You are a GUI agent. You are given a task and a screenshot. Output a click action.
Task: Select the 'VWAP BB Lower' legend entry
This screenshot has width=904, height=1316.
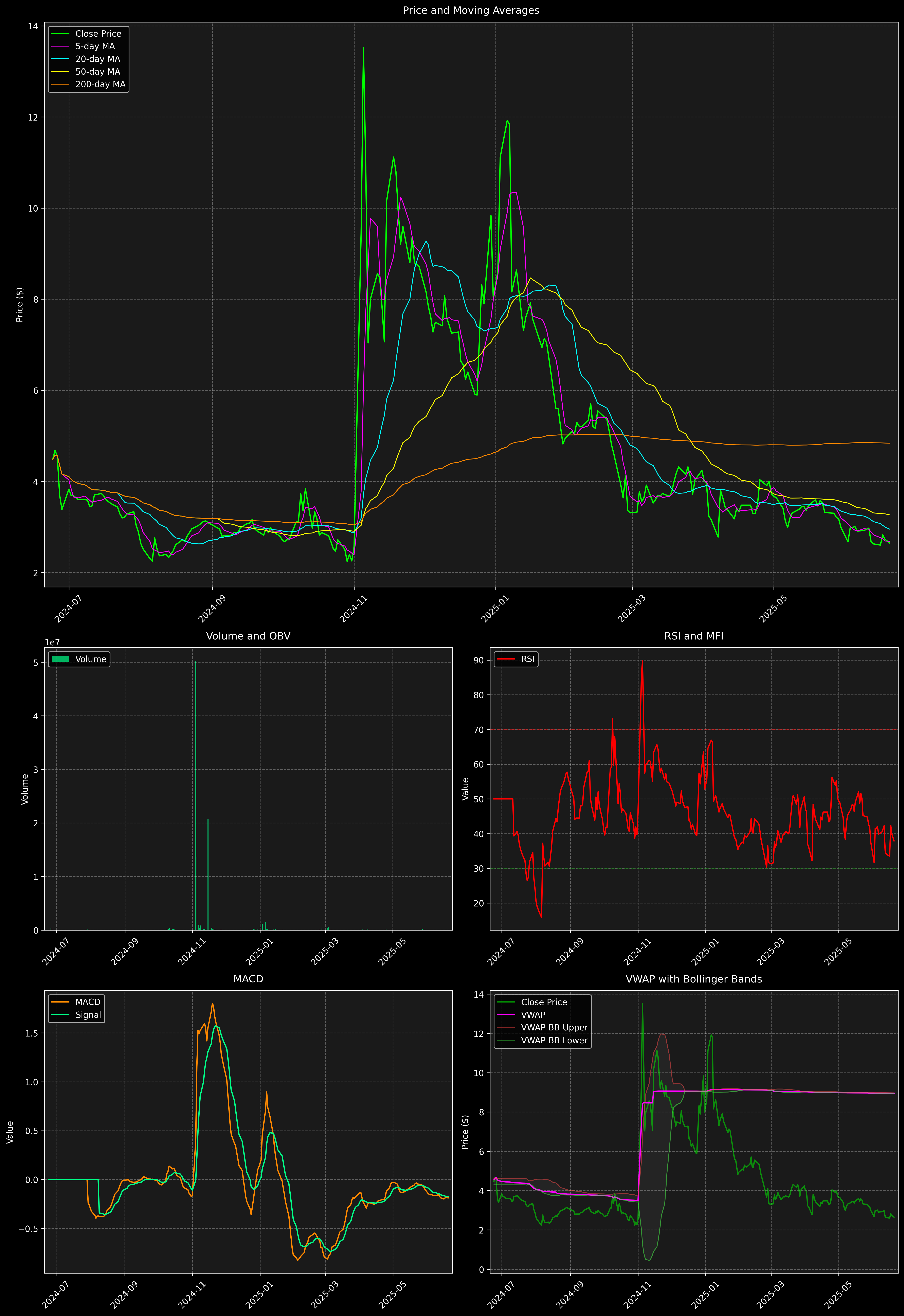(x=555, y=1040)
